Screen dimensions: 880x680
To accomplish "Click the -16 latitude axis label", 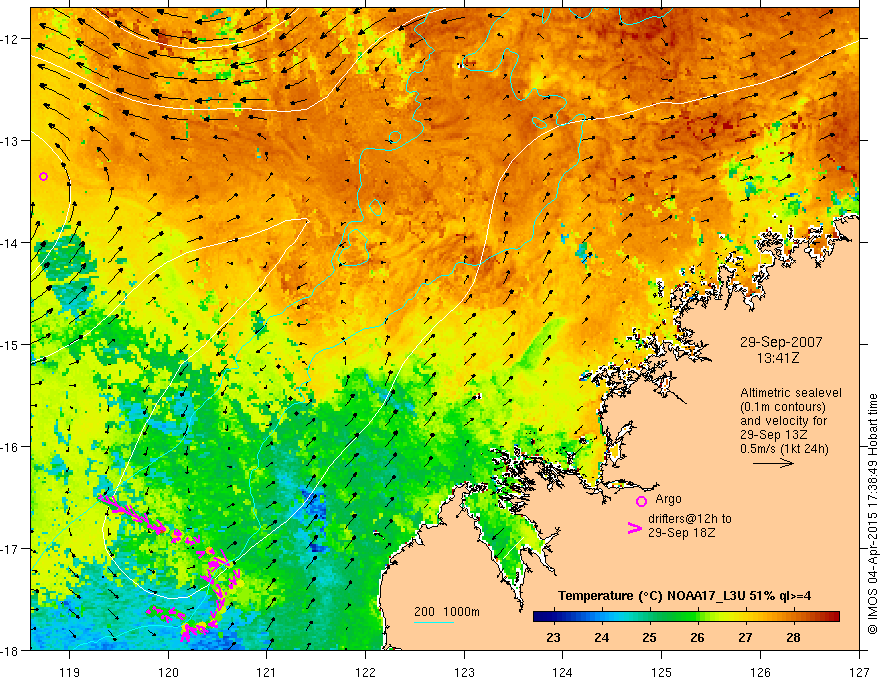I will click(10, 447).
